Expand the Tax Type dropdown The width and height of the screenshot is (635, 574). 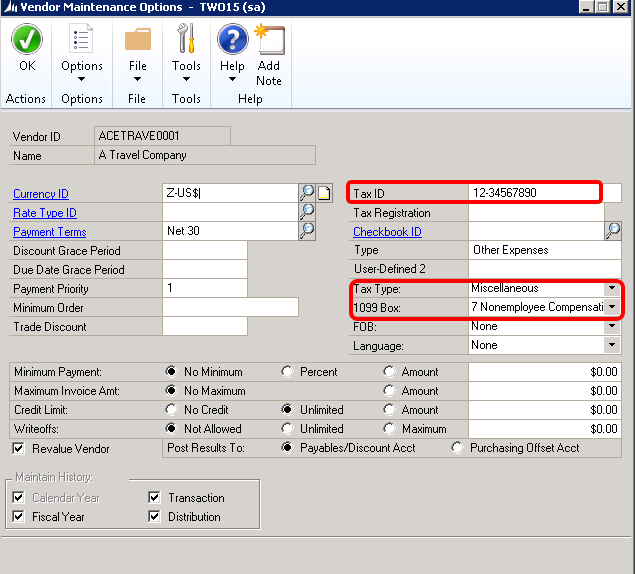611,288
